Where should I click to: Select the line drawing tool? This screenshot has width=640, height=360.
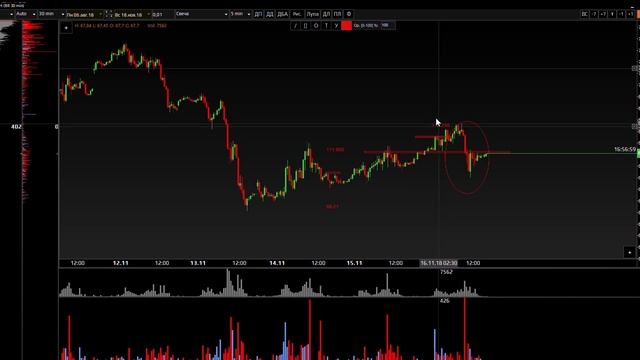(295, 26)
